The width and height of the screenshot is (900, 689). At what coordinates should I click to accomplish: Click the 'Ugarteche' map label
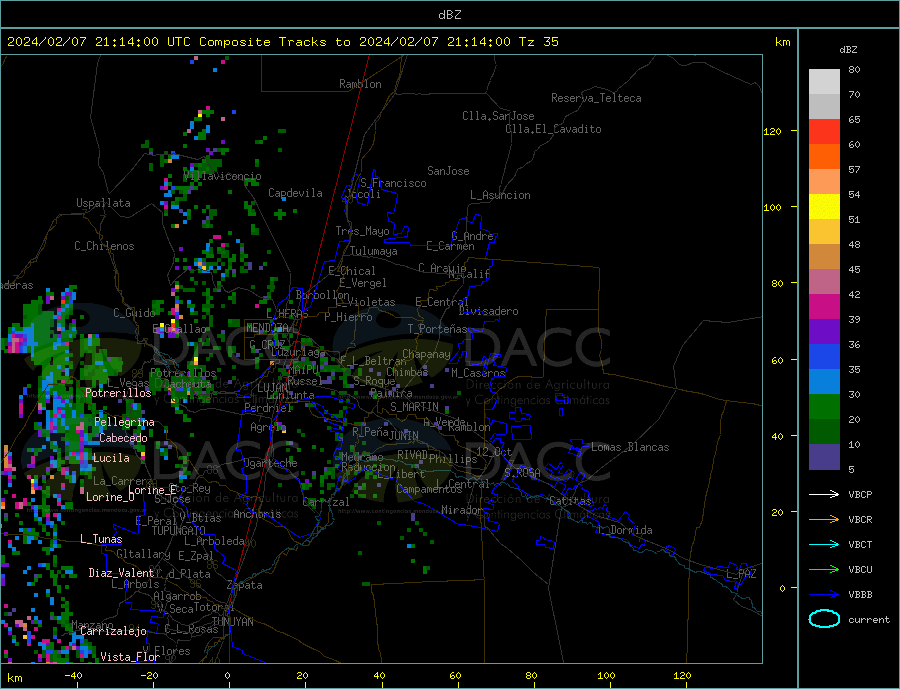click(x=270, y=463)
